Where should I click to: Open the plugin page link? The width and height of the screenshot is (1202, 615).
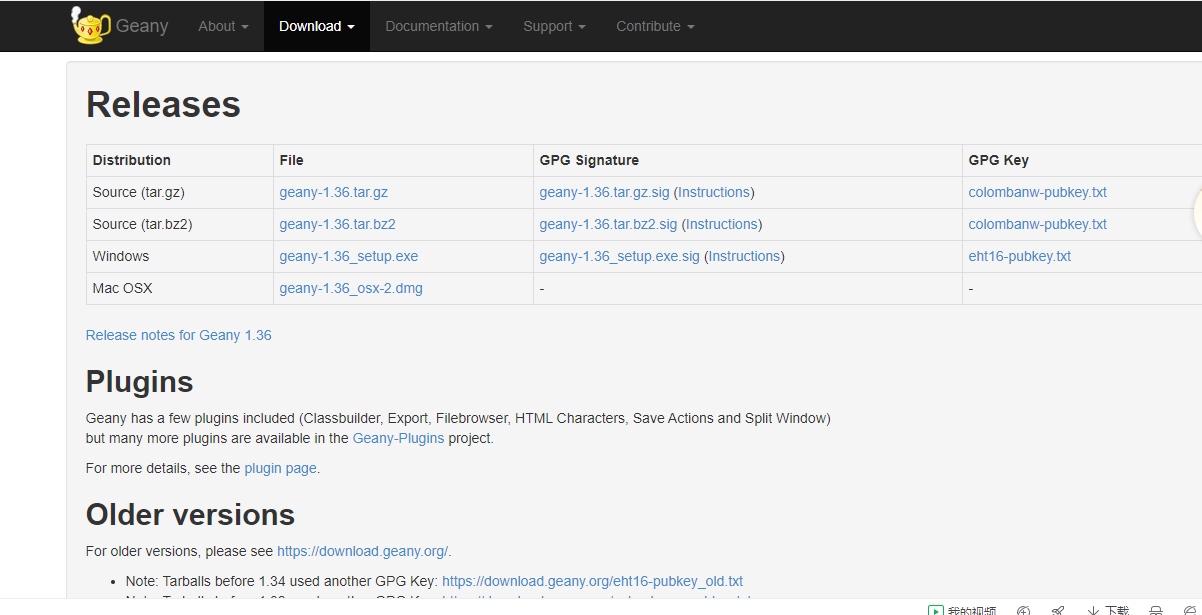click(280, 468)
